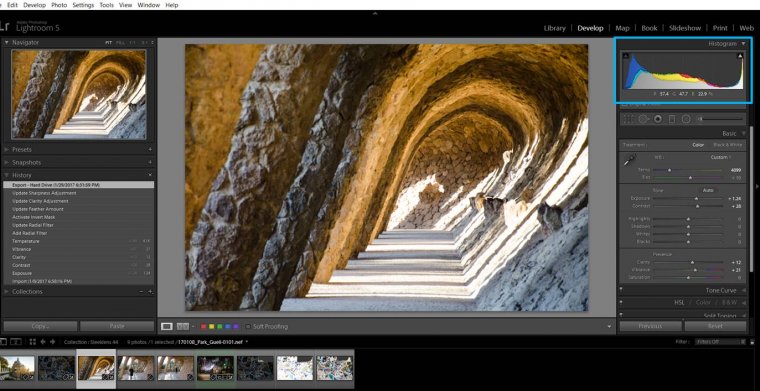Expand the Tone Curve panel
The image size is (760, 391).
744,290
